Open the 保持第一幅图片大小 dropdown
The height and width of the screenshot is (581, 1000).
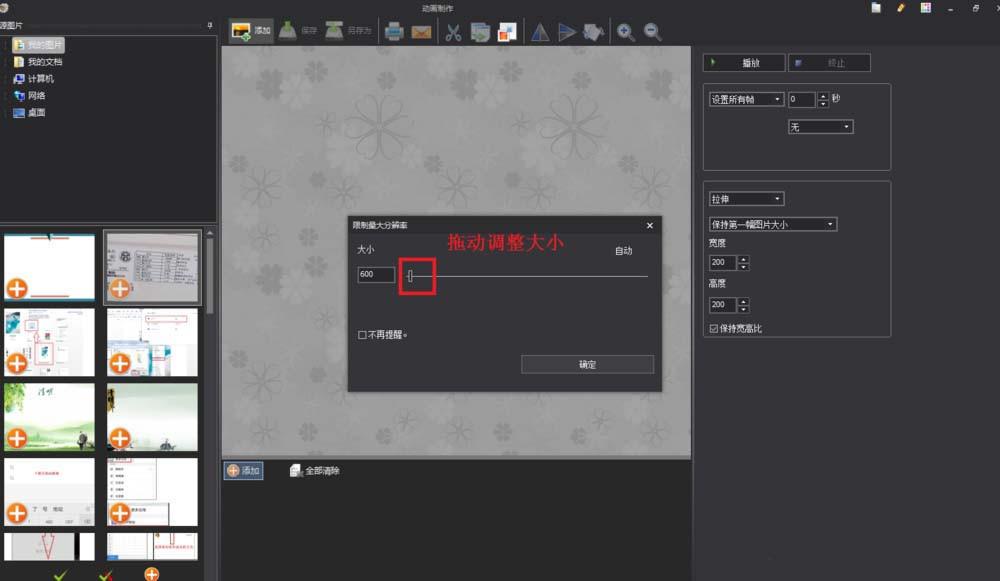pyautogui.click(x=773, y=223)
